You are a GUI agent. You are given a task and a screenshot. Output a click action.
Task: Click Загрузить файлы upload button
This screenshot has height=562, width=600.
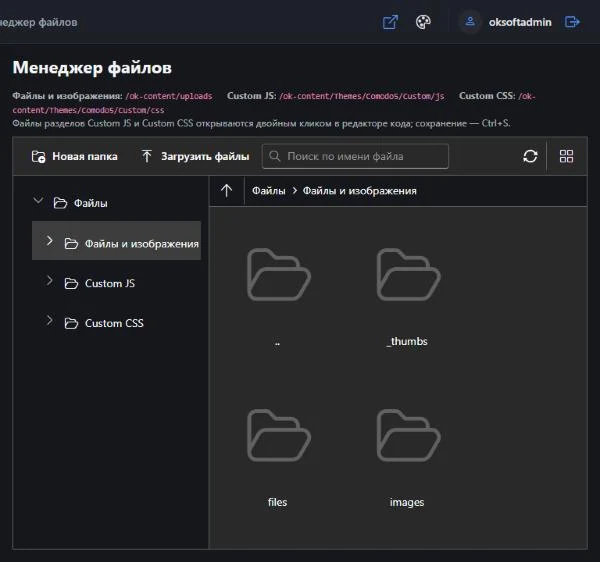pyautogui.click(x=195, y=156)
